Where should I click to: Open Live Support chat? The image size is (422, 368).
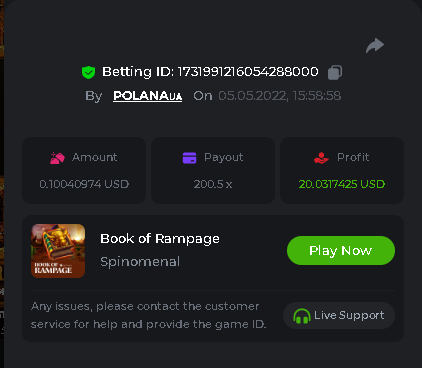pos(339,316)
